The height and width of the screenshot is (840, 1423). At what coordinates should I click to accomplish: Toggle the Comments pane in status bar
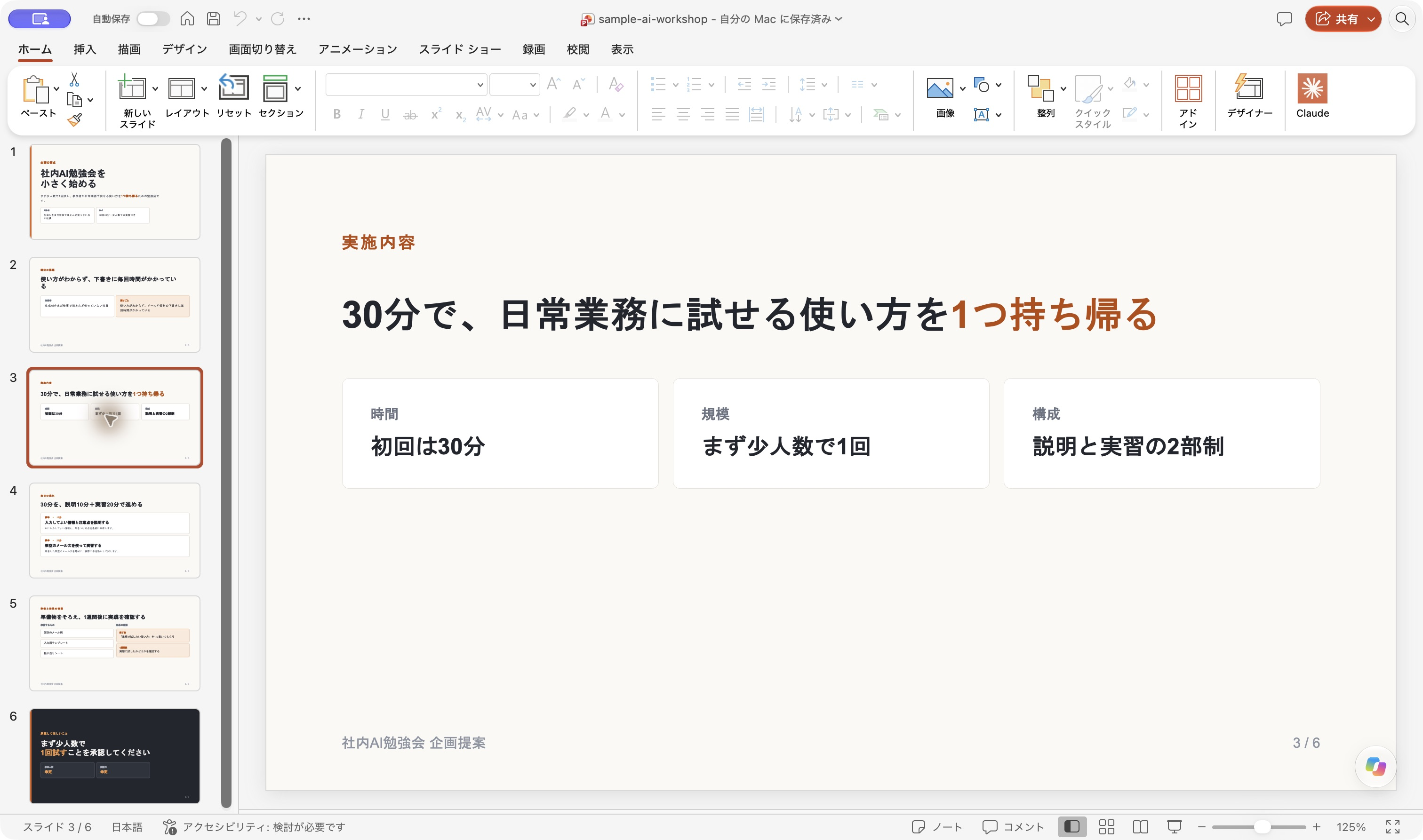coord(1013,827)
